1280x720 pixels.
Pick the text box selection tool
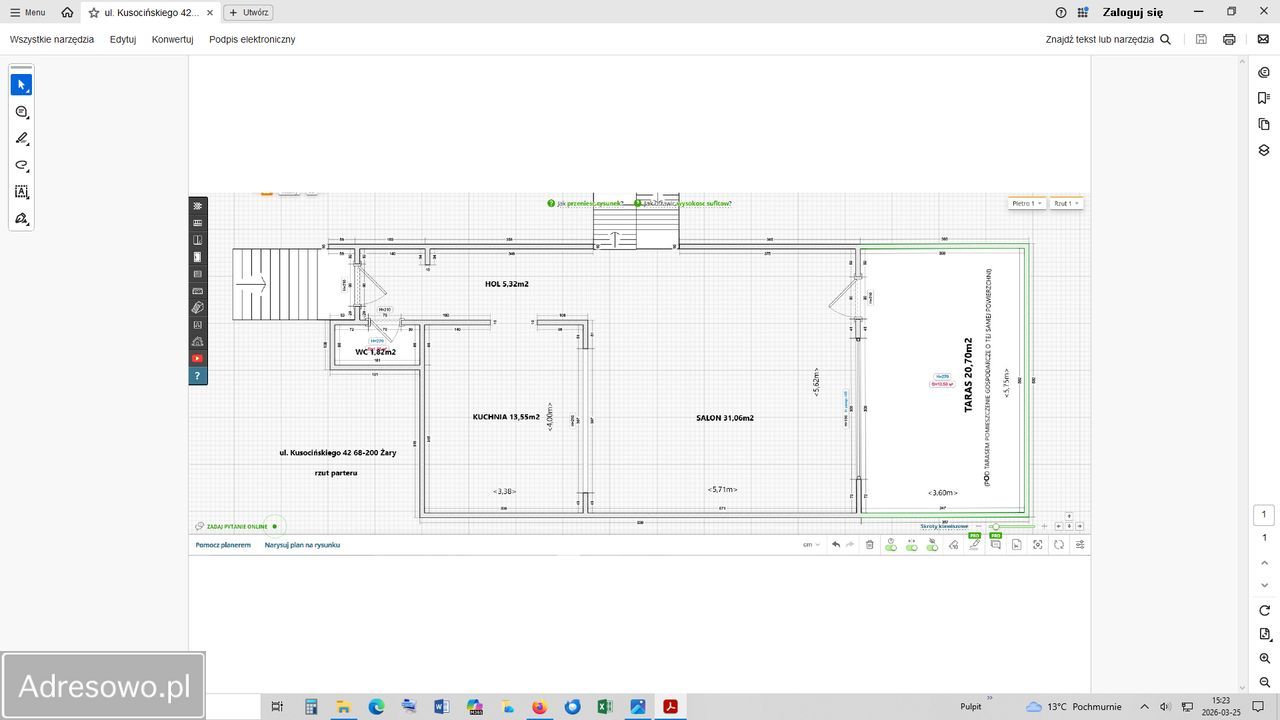pos(21,192)
